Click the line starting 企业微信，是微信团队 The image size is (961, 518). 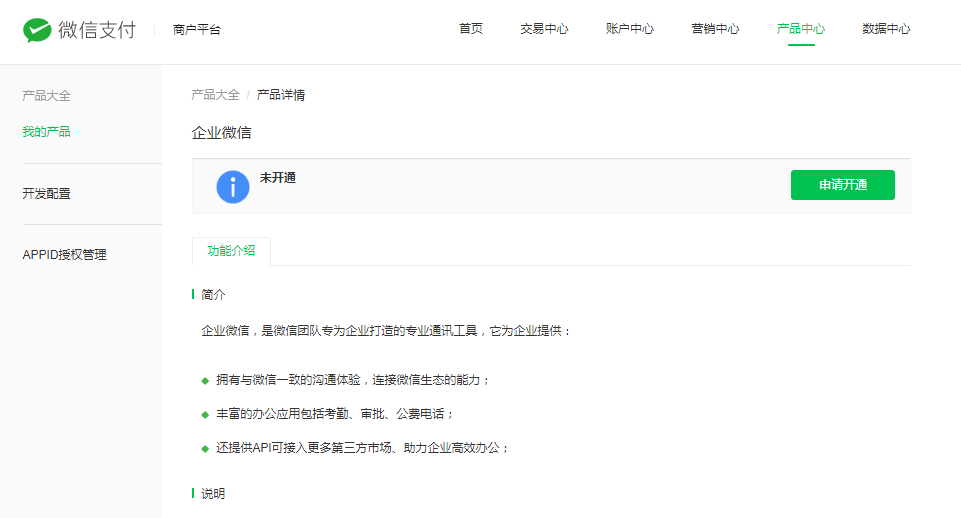pyautogui.click(x=386, y=331)
